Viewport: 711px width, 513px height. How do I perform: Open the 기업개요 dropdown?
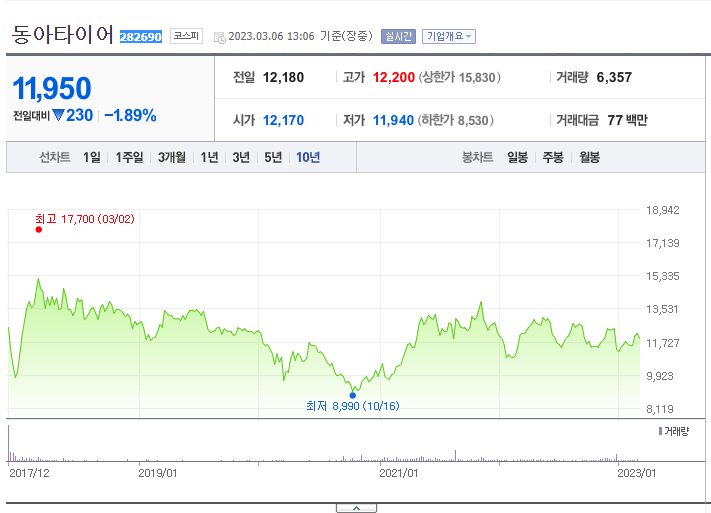[448, 36]
